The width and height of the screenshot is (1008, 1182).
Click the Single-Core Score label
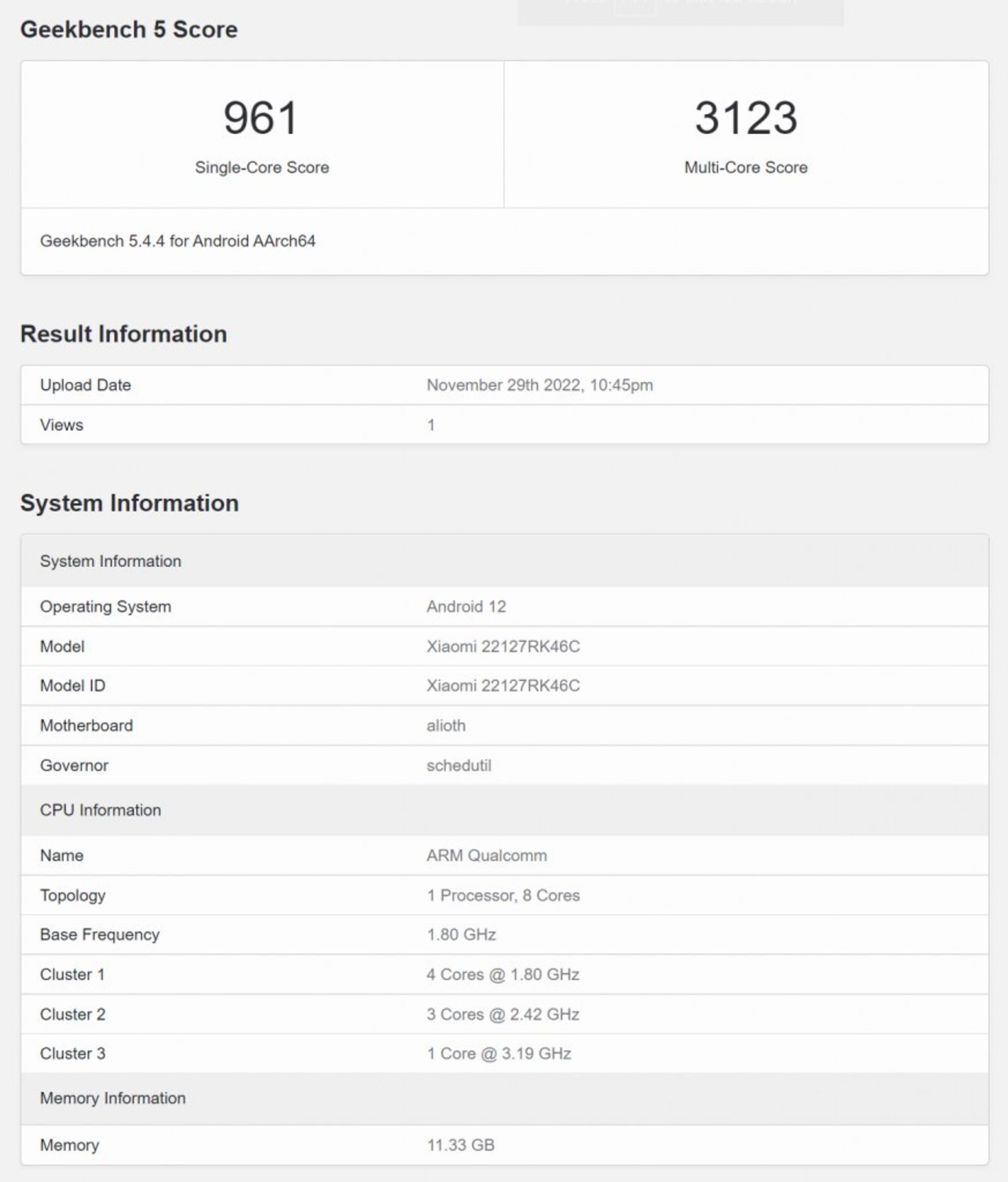pyautogui.click(x=262, y=167)
